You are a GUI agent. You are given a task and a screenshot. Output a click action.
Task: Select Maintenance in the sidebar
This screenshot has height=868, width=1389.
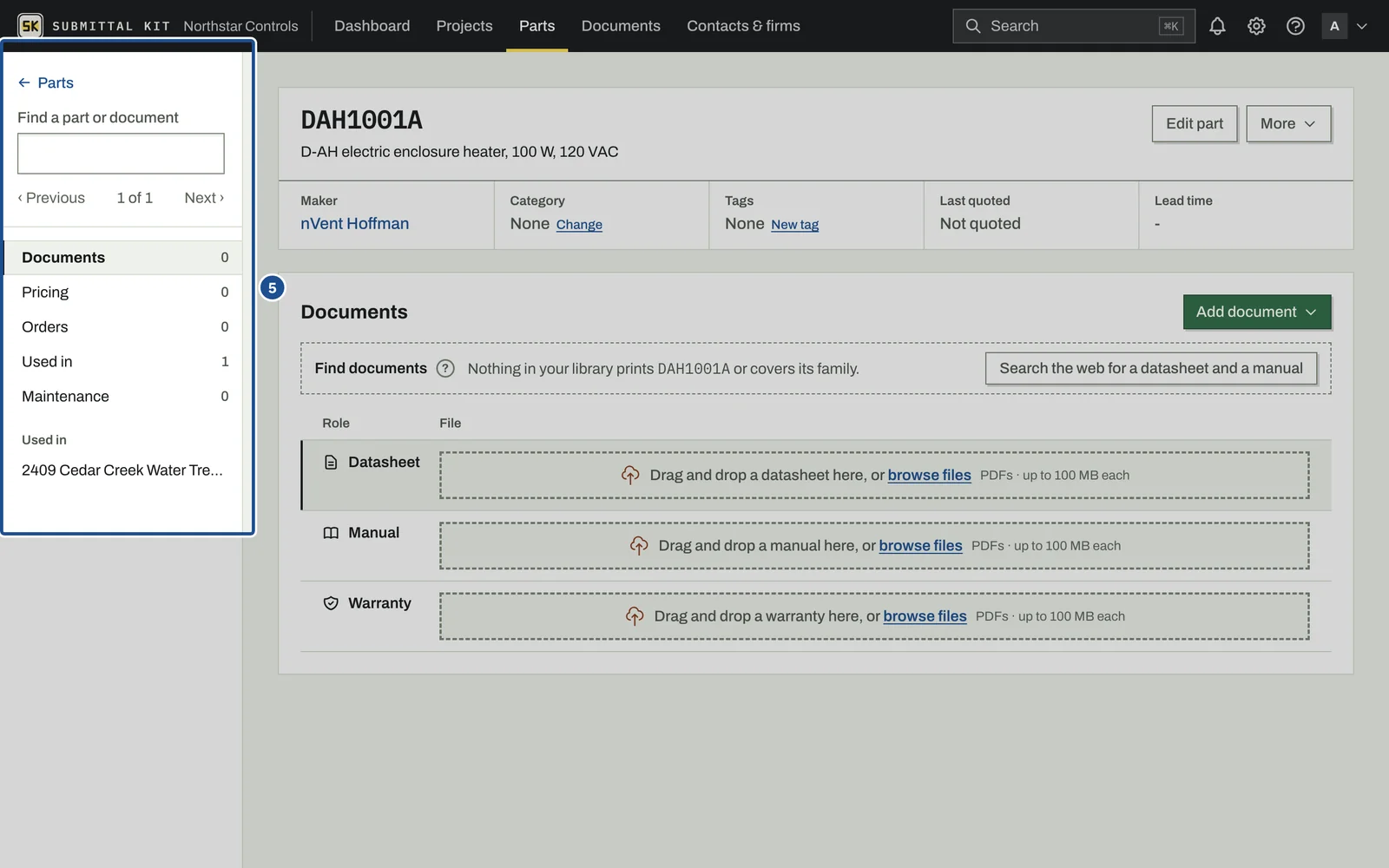(x=123, y=396)
